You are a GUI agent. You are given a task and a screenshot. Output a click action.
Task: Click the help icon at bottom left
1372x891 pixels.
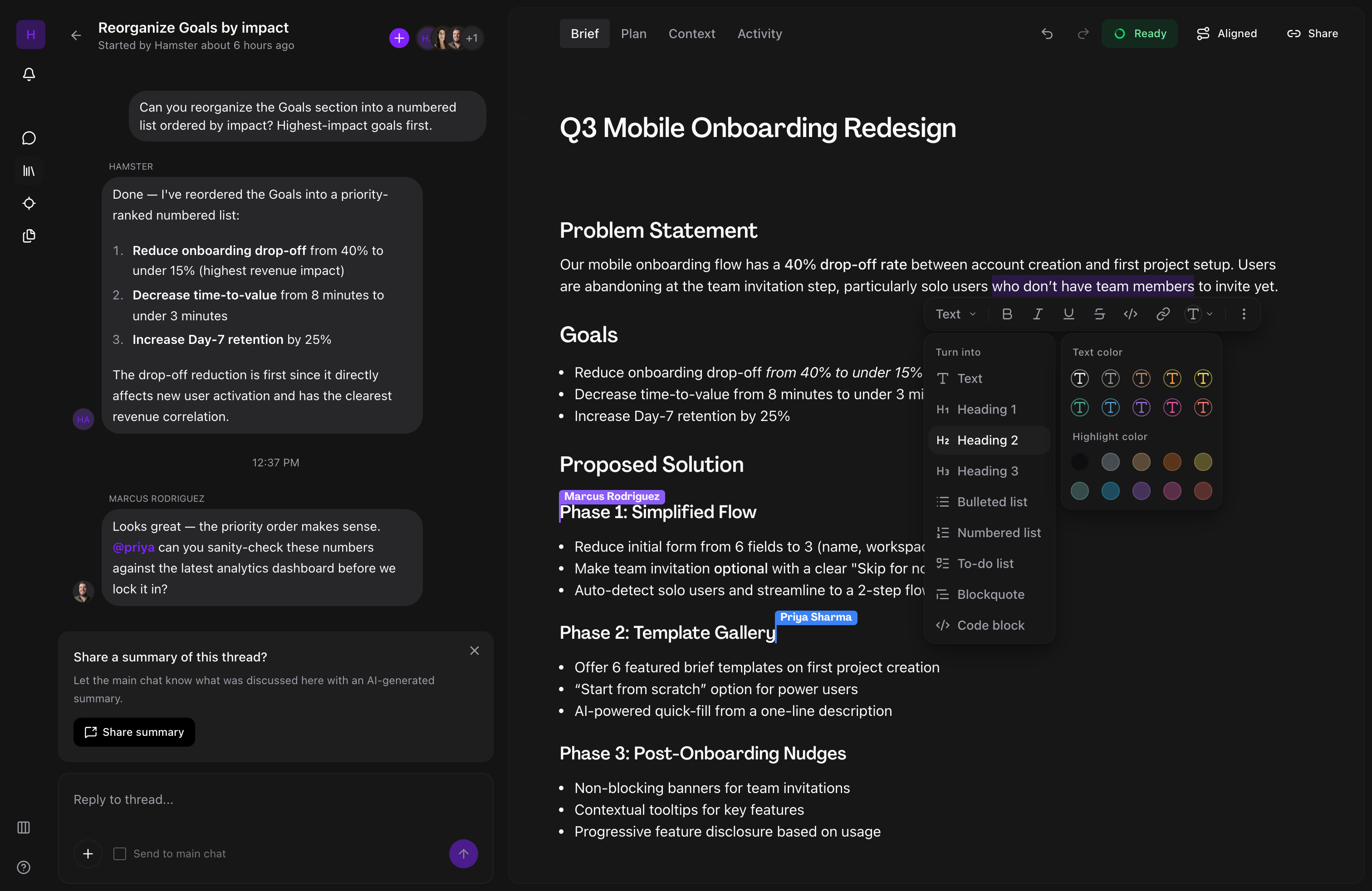(24, 867)
